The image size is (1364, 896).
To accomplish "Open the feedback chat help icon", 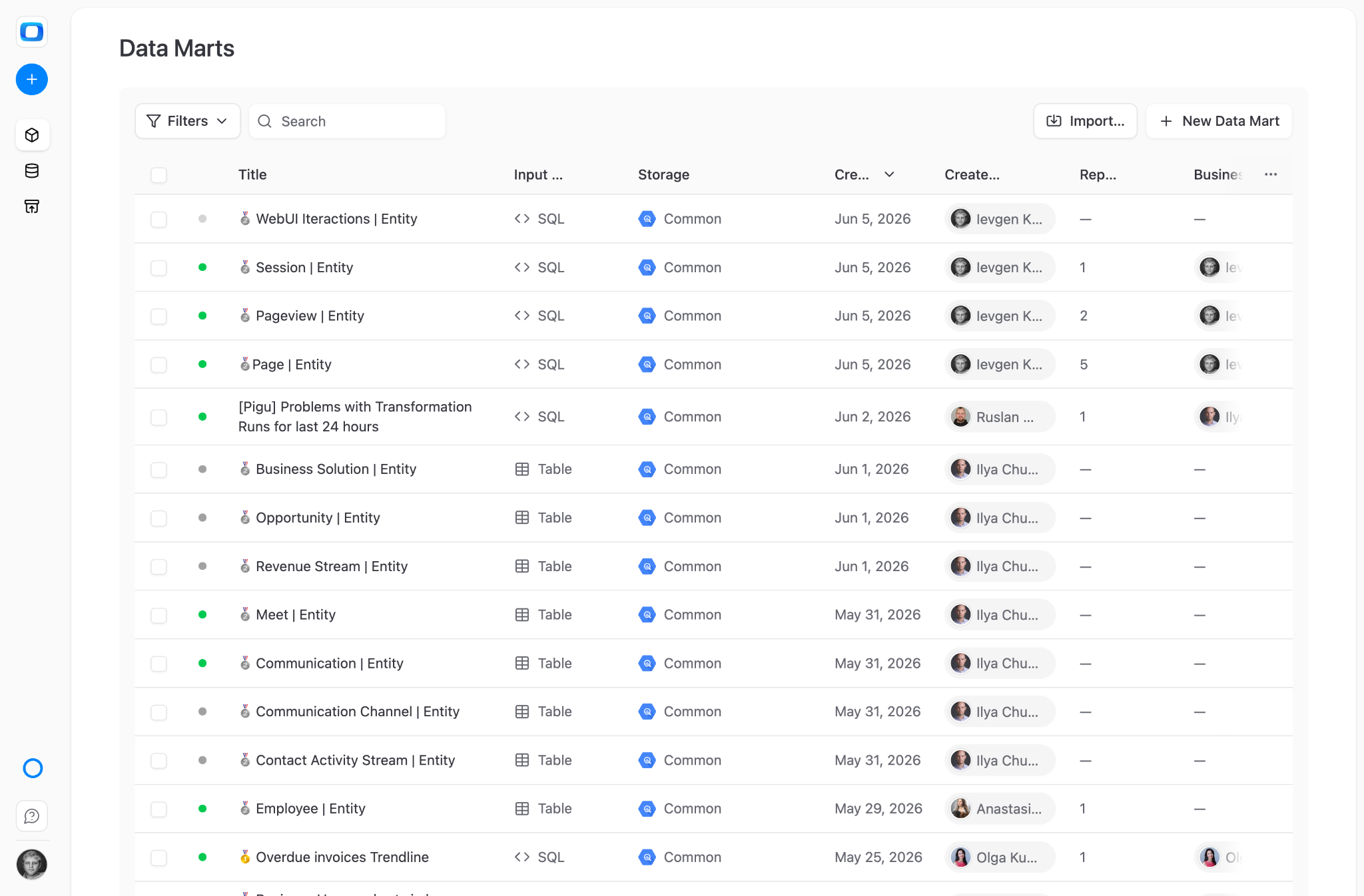I will tap(31, 816).
